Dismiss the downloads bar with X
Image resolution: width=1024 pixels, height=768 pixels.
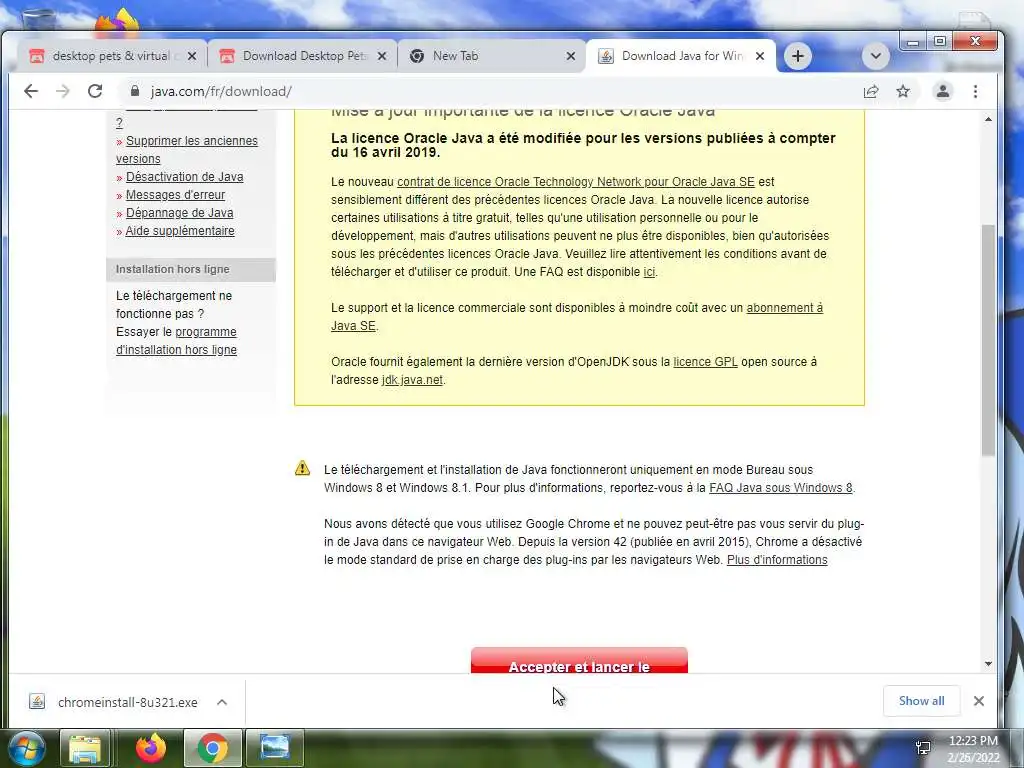tap(978, 701)
